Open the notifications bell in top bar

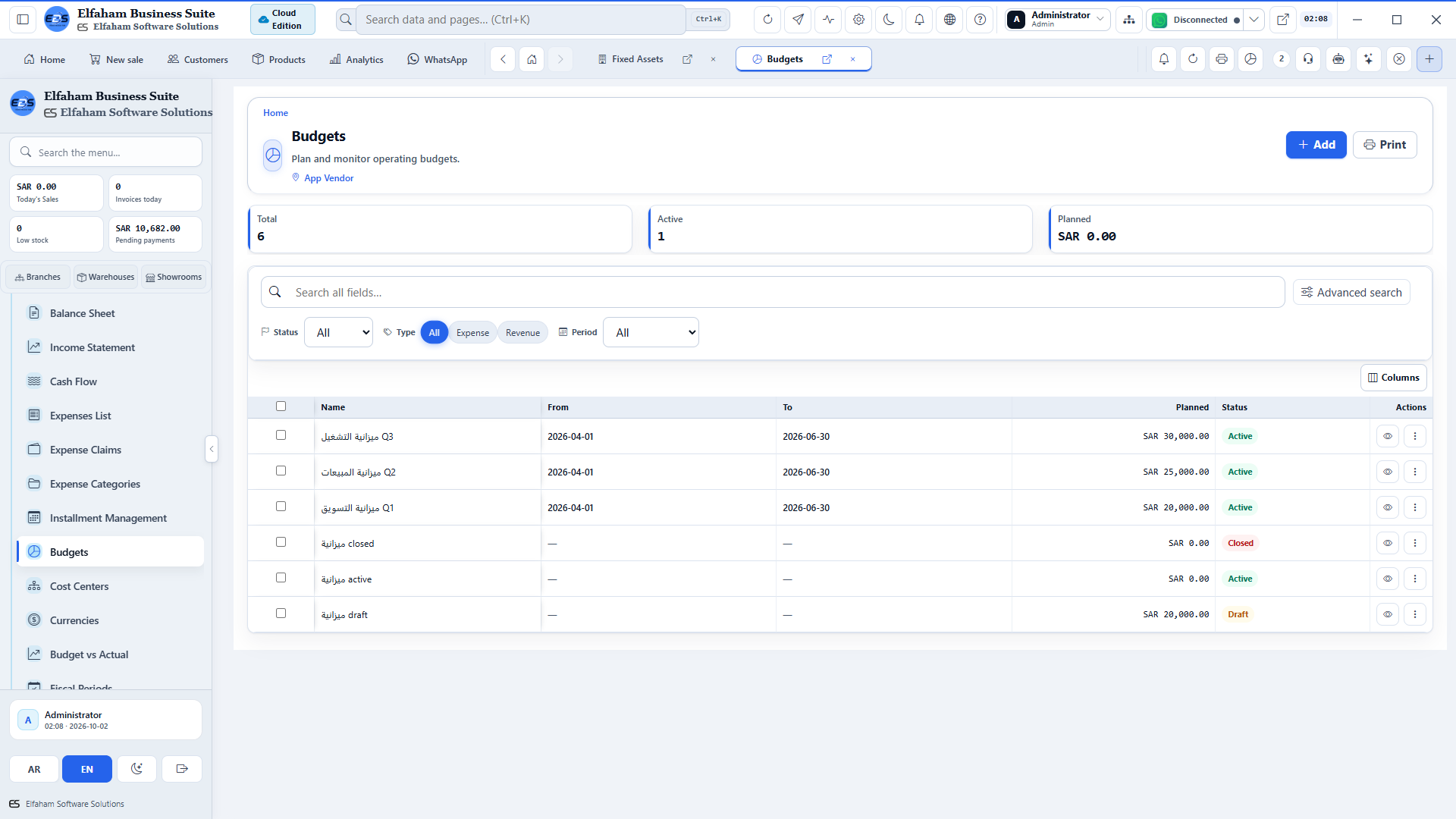[x=919, y=20]
